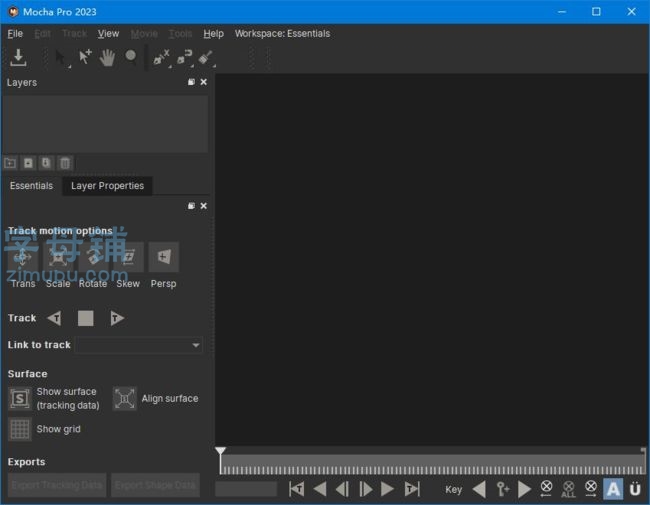Click Export Tracking Data button
The height and width of the screenshot is (505, 650).
tap(57, 485)
